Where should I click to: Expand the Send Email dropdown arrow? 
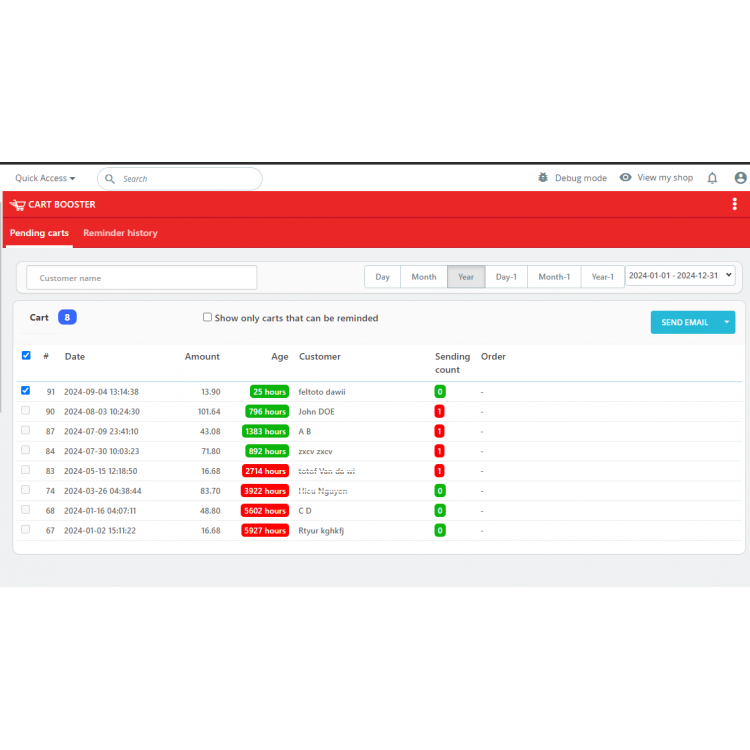click(x=726, y=322)
